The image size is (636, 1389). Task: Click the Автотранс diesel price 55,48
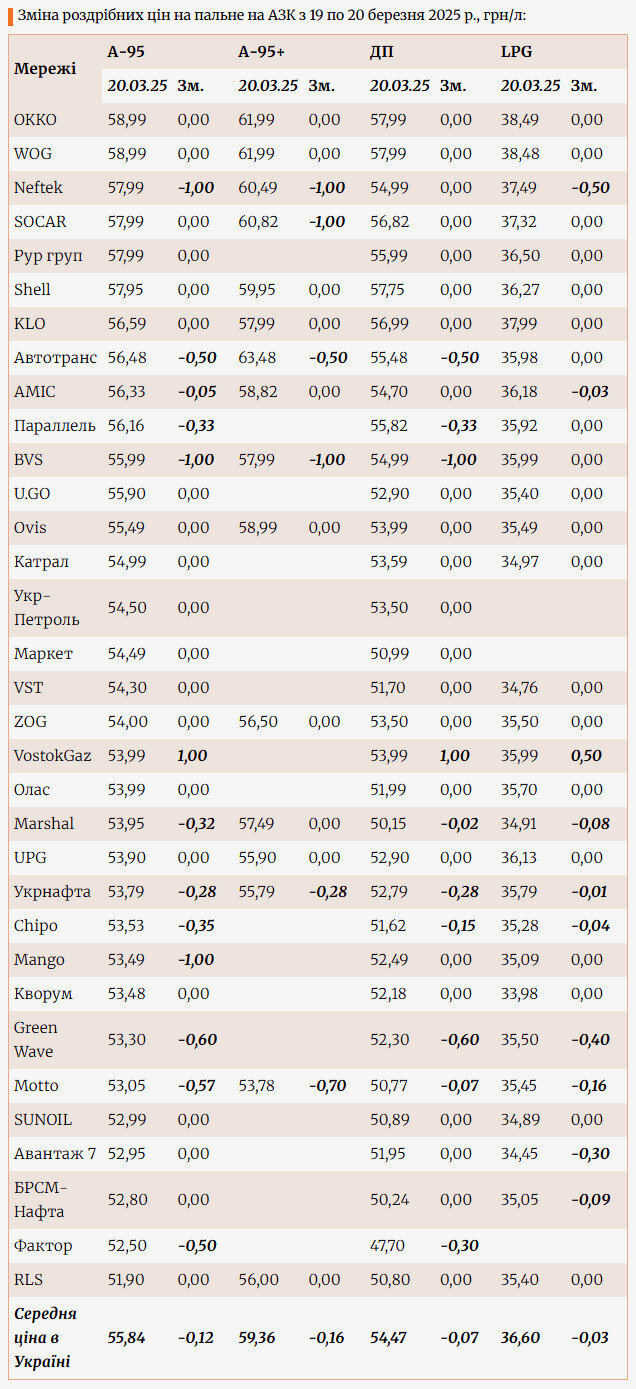coord(388,358)
